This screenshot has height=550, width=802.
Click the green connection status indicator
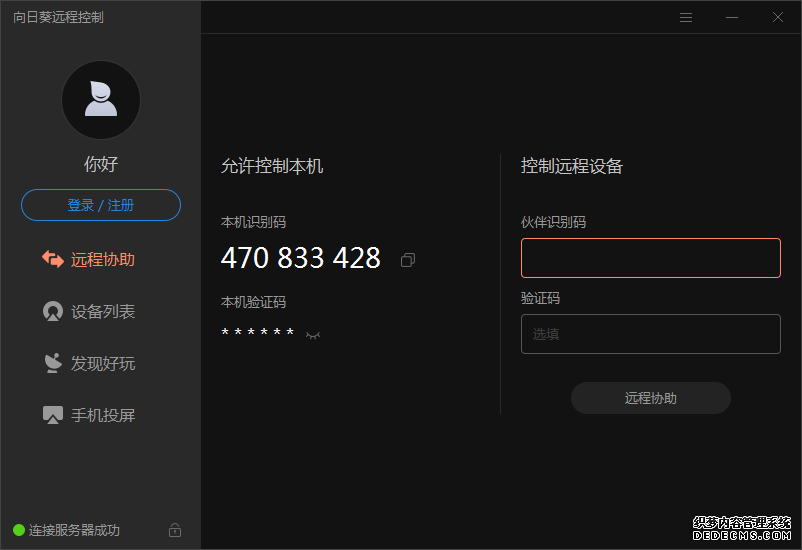(19, 530)
